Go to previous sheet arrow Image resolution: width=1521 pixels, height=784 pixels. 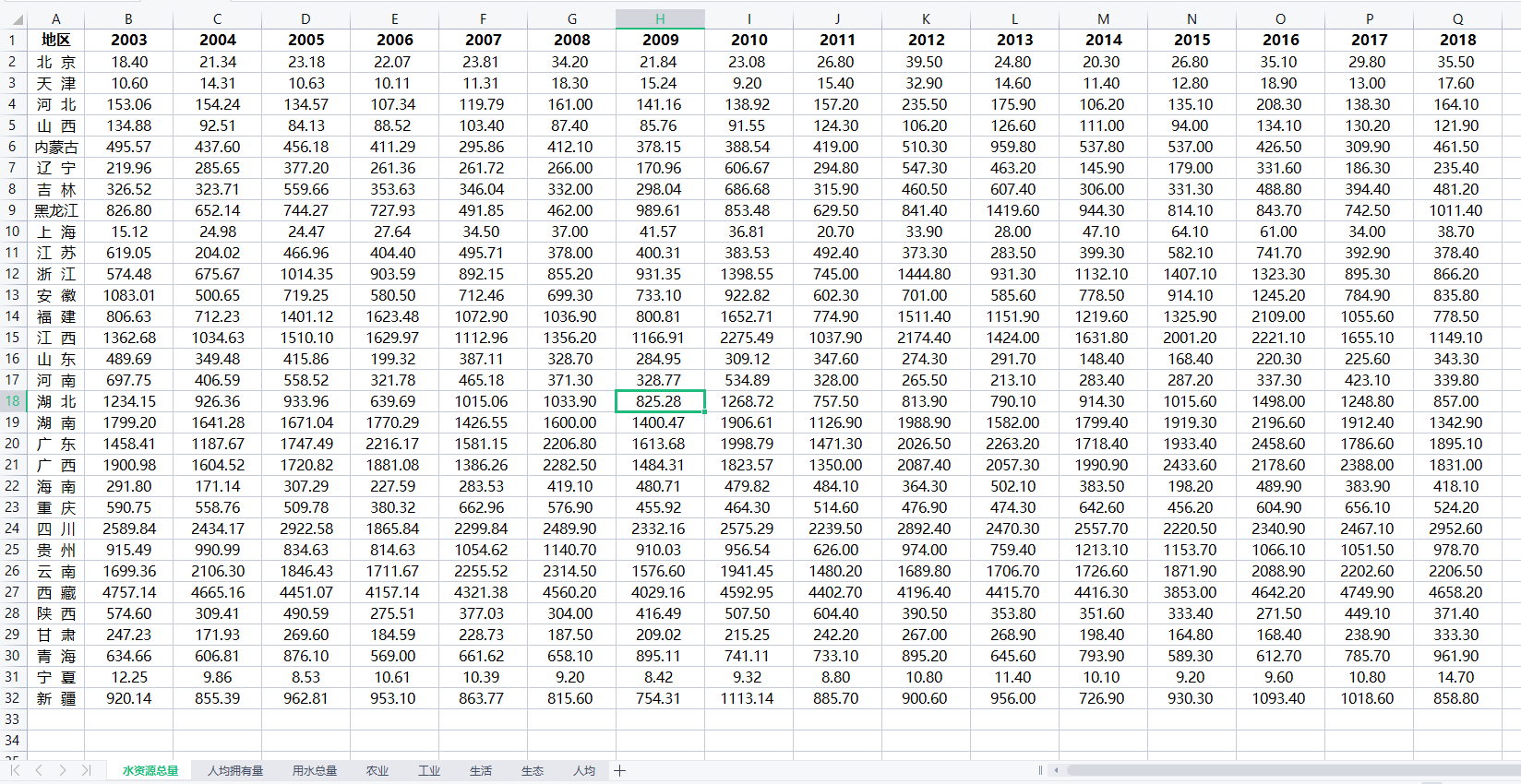coord(39,770)
